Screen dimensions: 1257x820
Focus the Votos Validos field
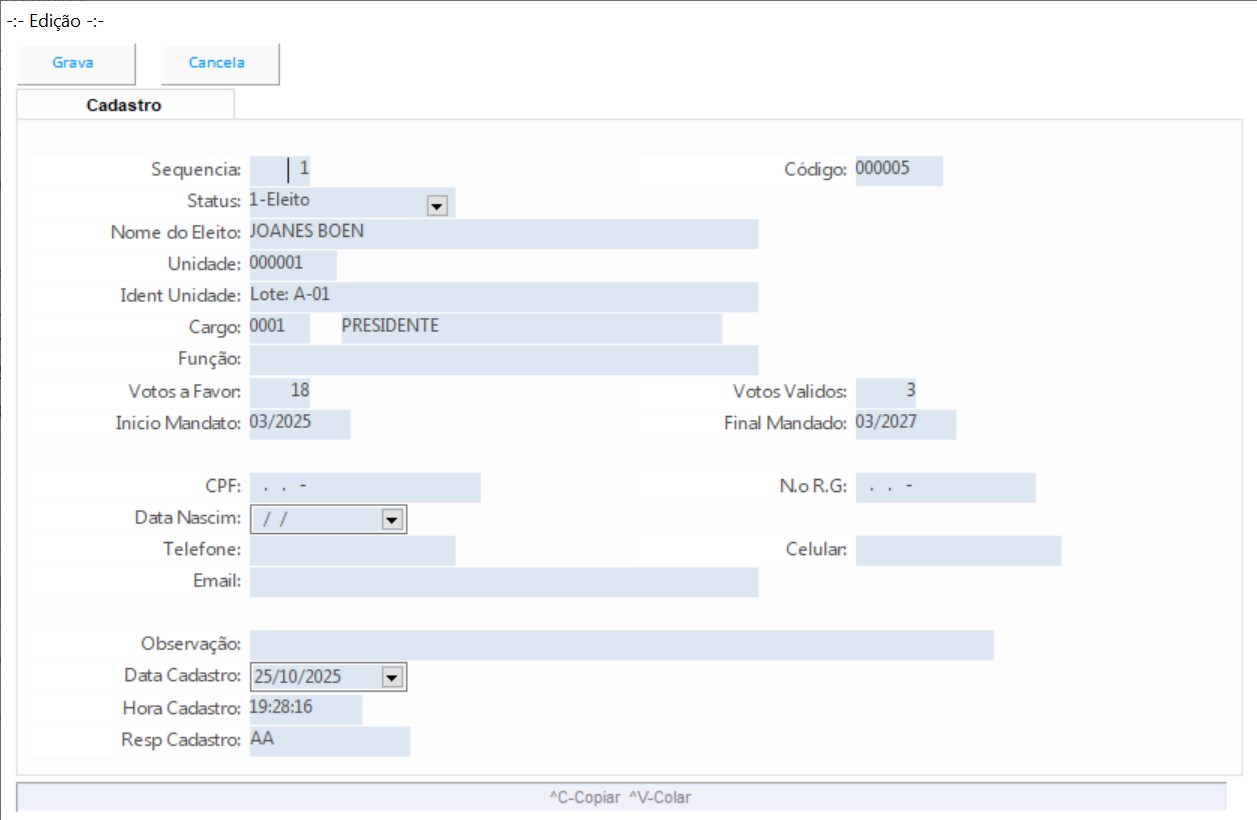click(x=886, y=392)
